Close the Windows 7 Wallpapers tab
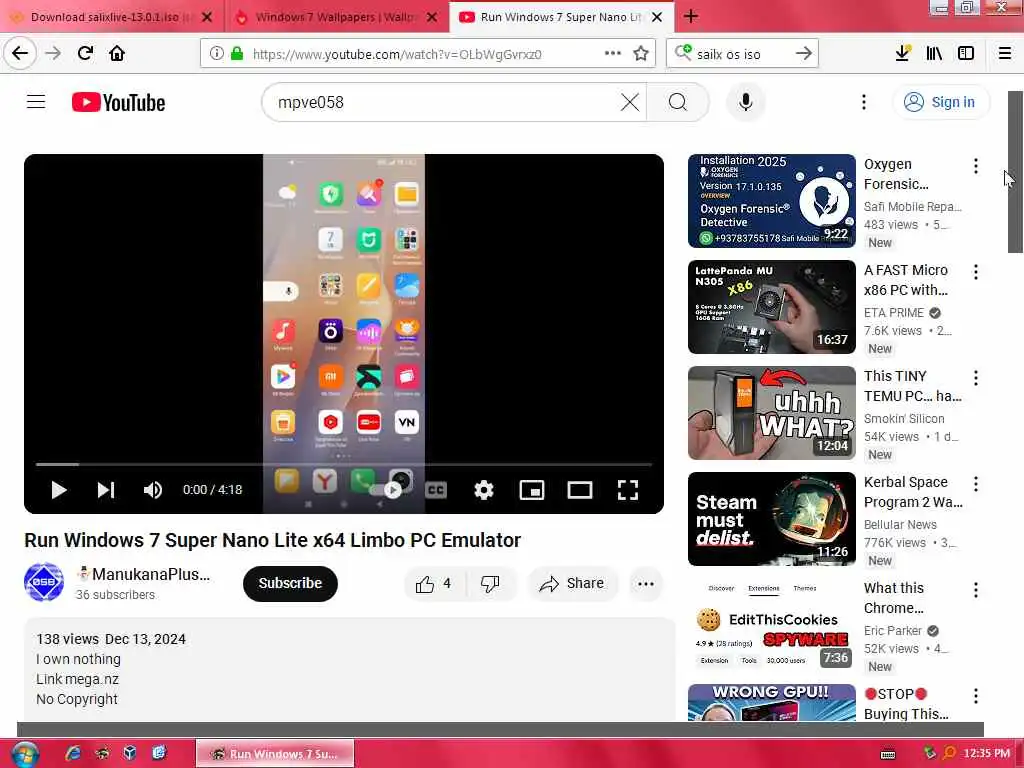The image size is (1024, 768). click(432, 17)
